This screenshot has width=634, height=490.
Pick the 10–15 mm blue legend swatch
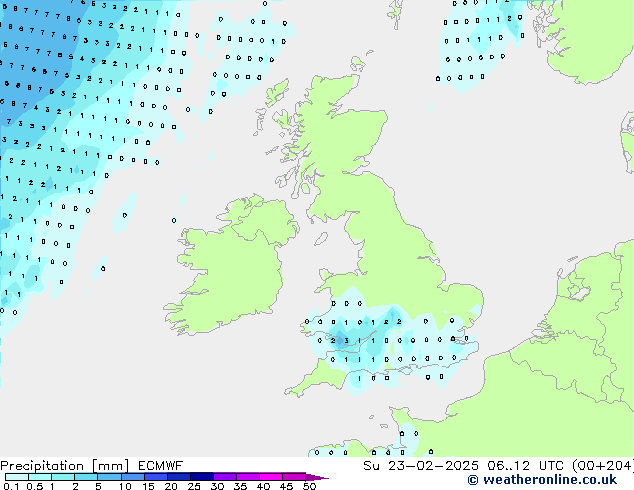click(132, 477)
